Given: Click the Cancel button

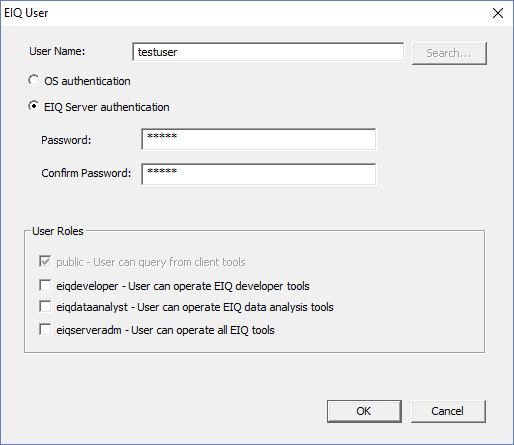Looking at the screenshot, I should pos(448,411).
